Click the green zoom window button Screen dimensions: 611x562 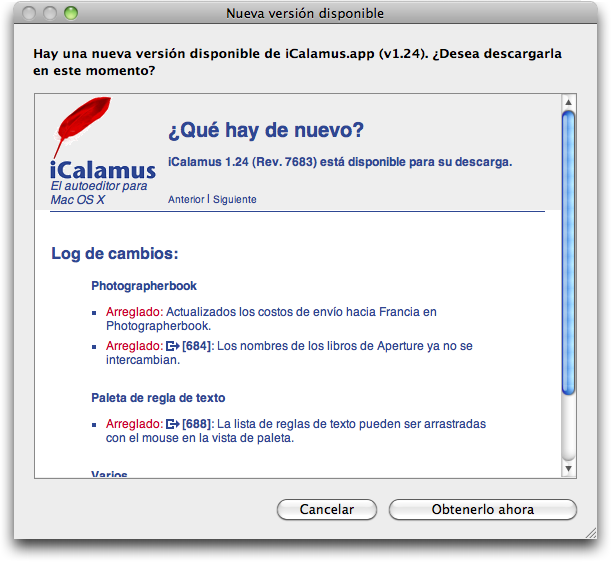71,13
